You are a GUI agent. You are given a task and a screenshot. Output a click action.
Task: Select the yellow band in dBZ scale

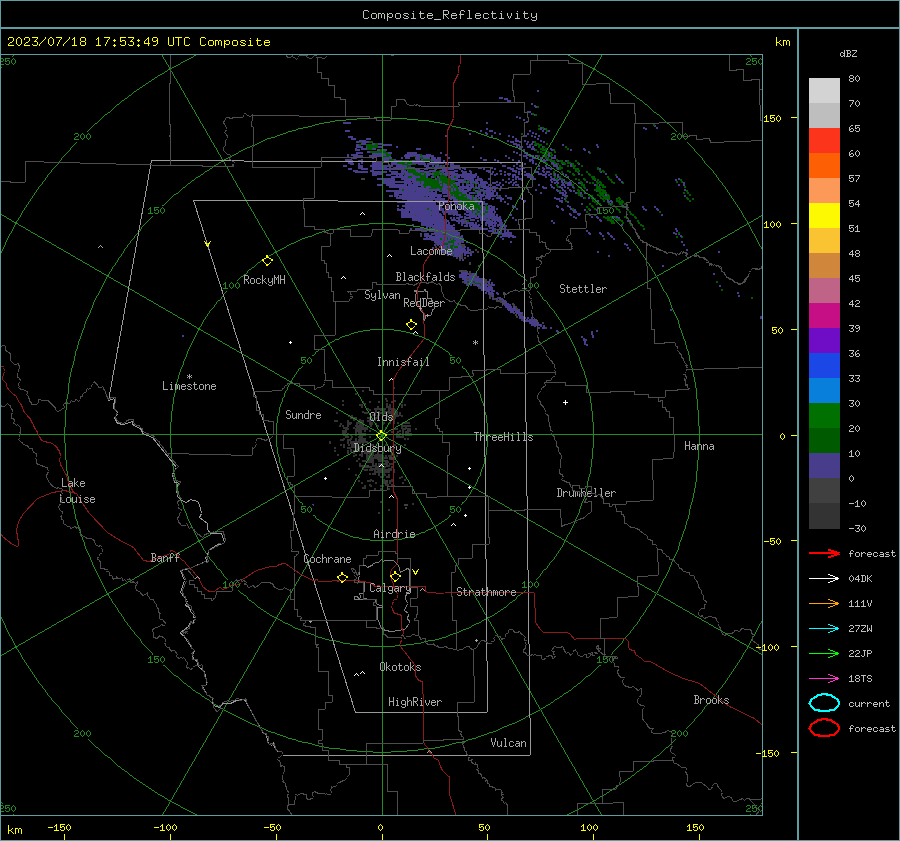tap(824, 215)
